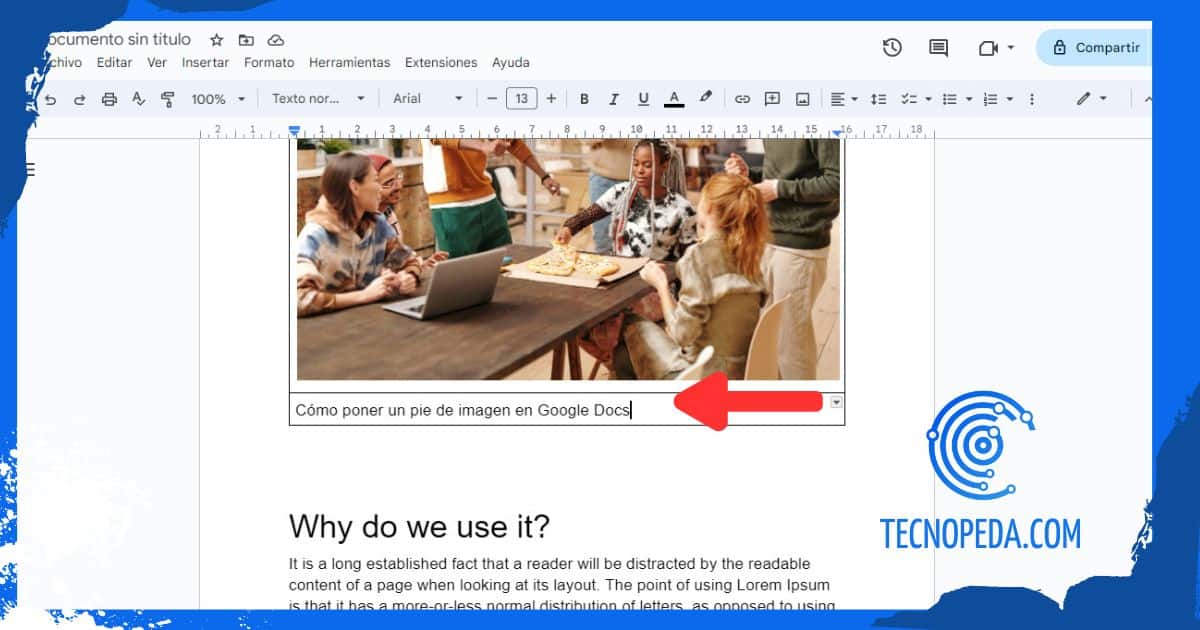The height and width of the screenshot is (630, 1200).
Task: Click the font size field showing 13
Action: pyautogui.click(x=521, y=99)
